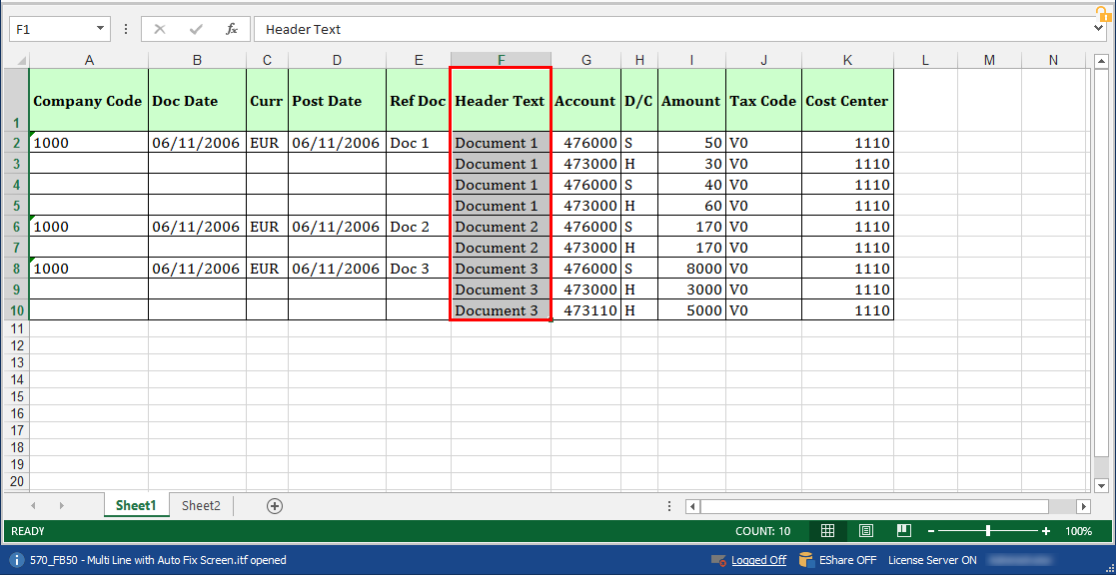1116x575 pixels.
Task: Click the Enter checkmark in formula bar
Action: pyautogui.click(x=196, y=29)
